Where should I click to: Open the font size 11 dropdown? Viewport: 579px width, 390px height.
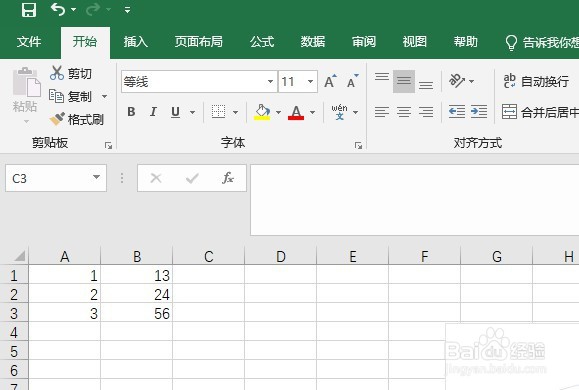coord(310,82)
